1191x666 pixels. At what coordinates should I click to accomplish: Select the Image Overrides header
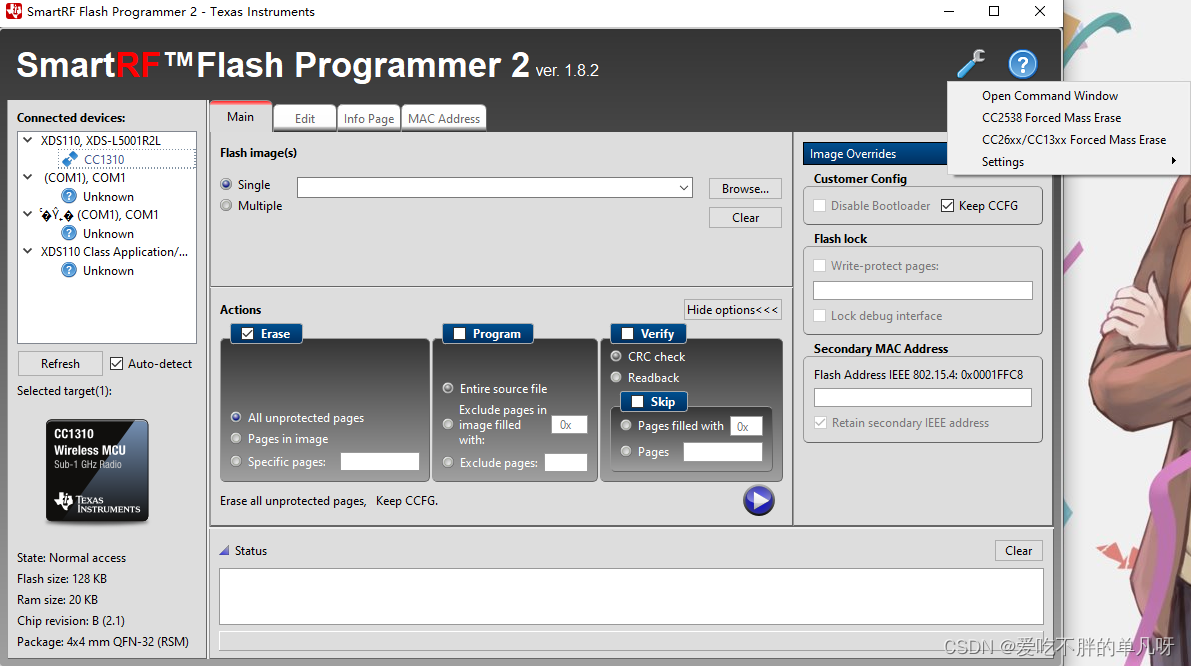tap(875, 153)
